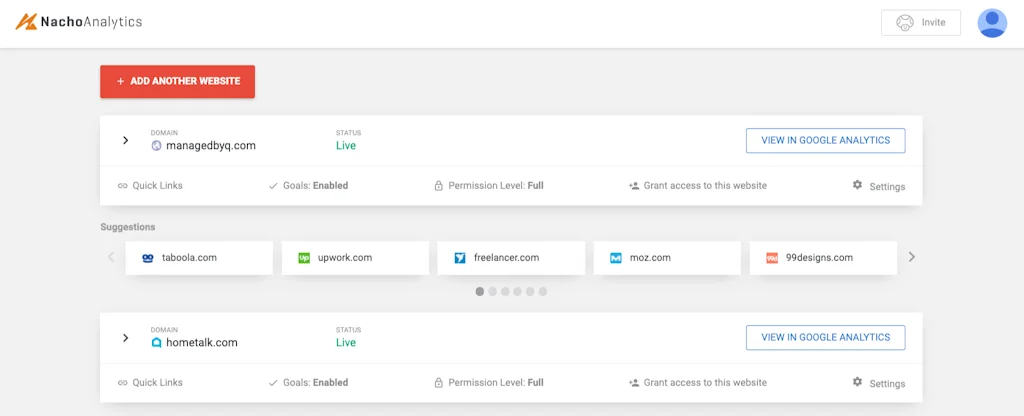Open Quick Links for managedbyq.com
The height and width of the screenshot is (416, 1024).
click(150, 185)
